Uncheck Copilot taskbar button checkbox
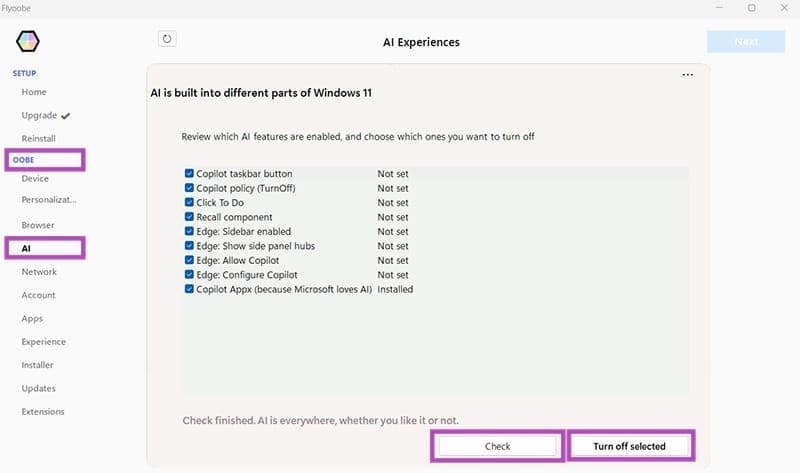 189,174
